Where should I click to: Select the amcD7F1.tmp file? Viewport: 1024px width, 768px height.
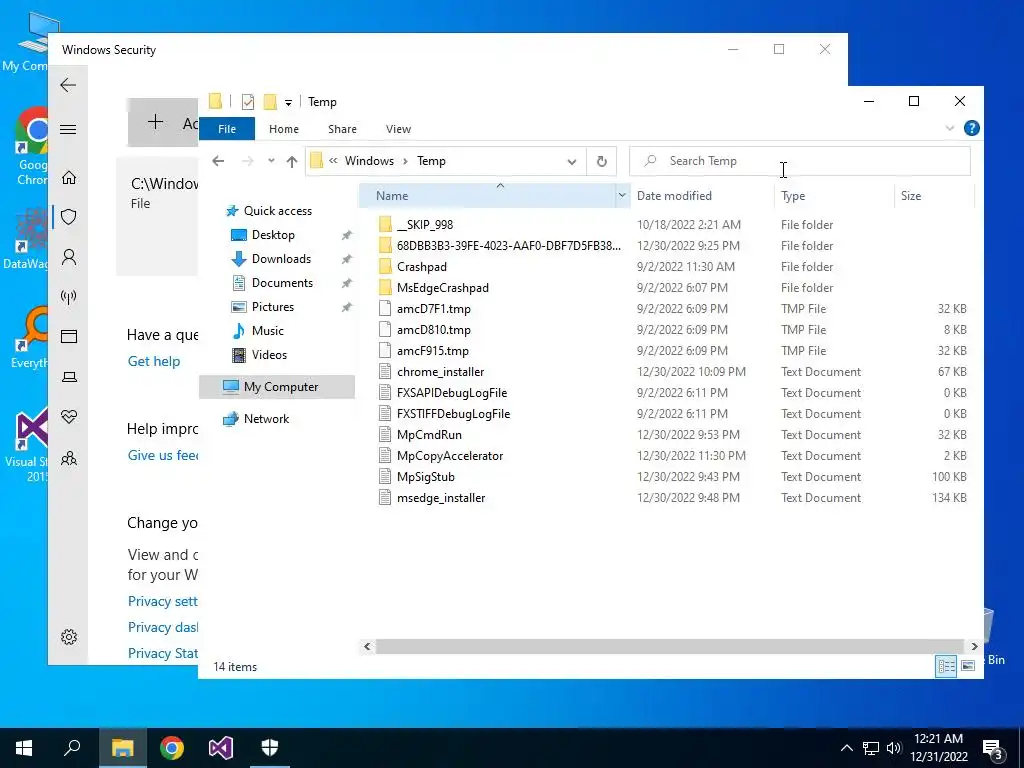coord(434,308)
